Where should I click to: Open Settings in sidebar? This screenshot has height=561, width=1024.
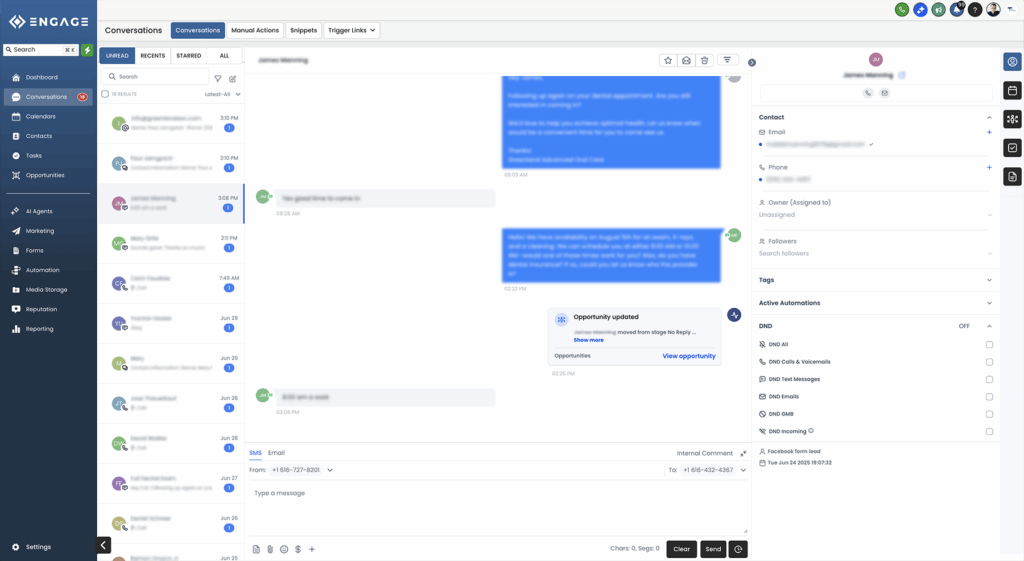pyautogui.click(x=38, y=547)
